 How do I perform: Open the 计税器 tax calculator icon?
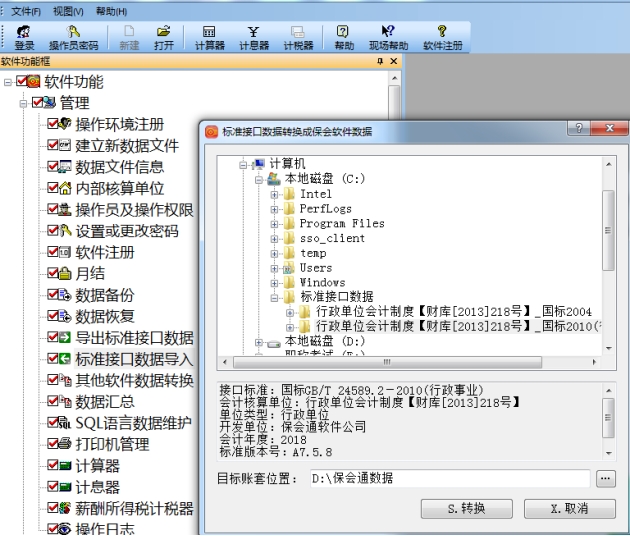tap(298, 37)
